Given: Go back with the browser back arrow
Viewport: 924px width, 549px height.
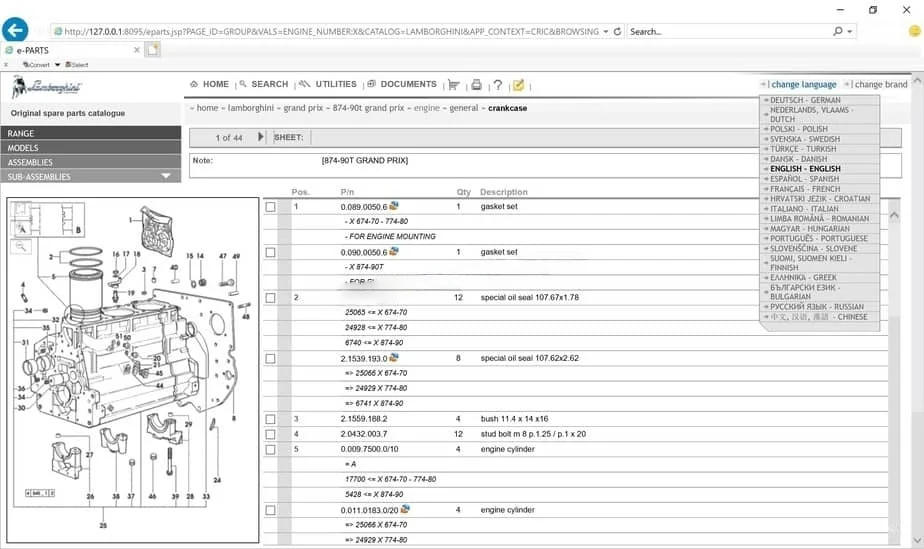Looking at the screenshot, I should click(15, 30).
